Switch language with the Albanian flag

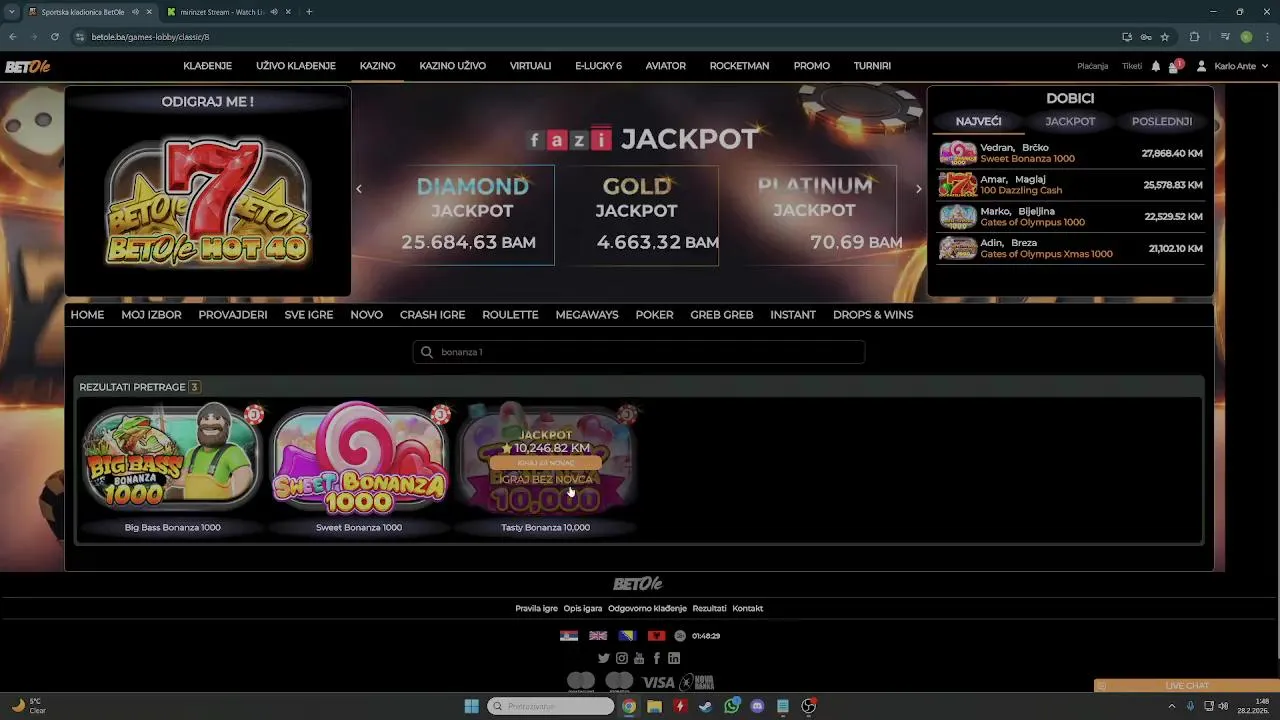(x=656, y=636)
